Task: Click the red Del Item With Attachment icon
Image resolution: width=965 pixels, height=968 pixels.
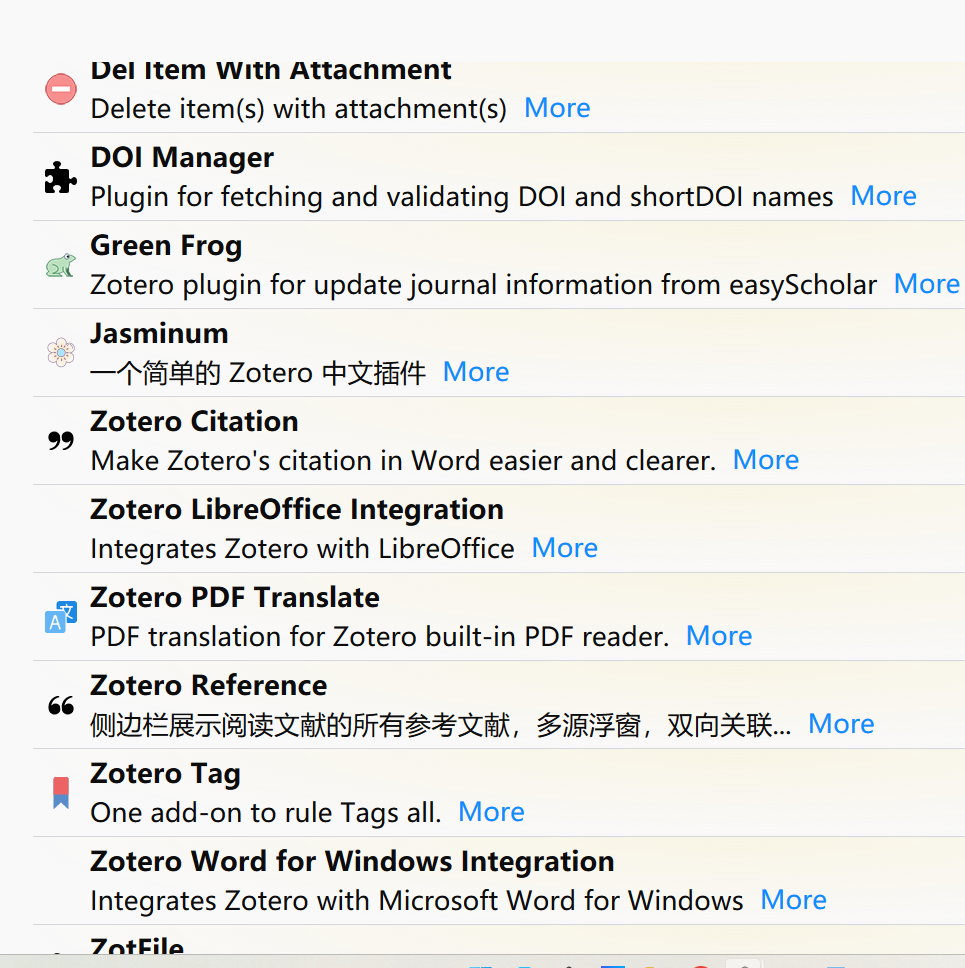Action: click(60, 88)
